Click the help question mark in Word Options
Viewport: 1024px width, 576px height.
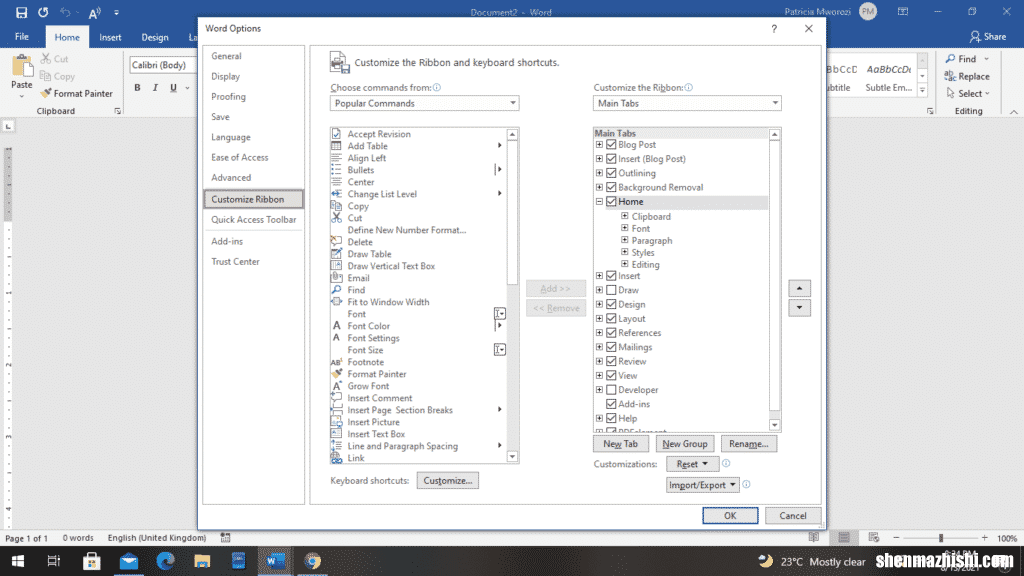tap(774, 29)
